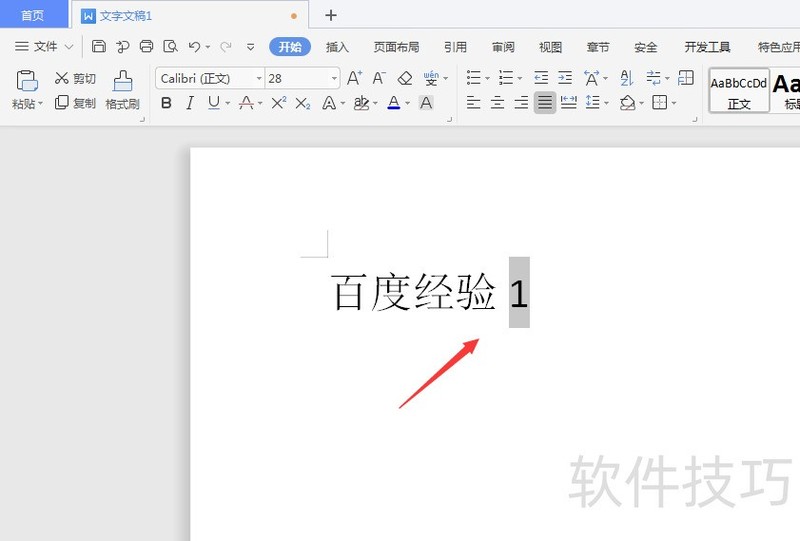
Task: Click the phonetic guide wén icon
Action: [x=431, y=78]
